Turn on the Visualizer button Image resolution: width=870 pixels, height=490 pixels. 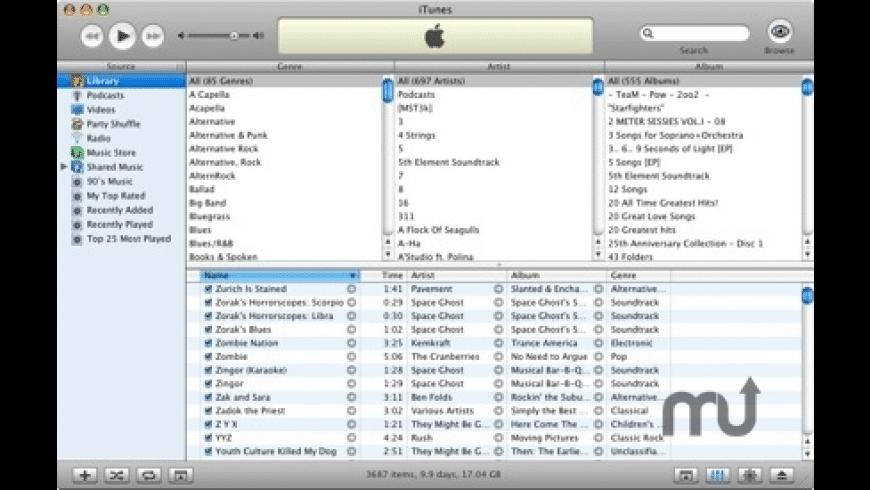[750, 476]
